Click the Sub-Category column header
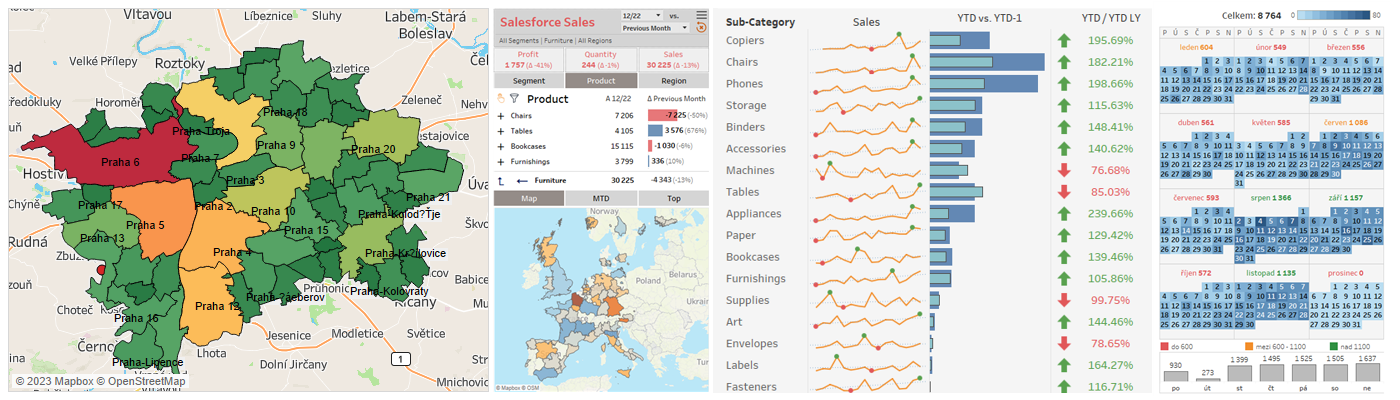The image size is (1400, 400). point(761,22)
